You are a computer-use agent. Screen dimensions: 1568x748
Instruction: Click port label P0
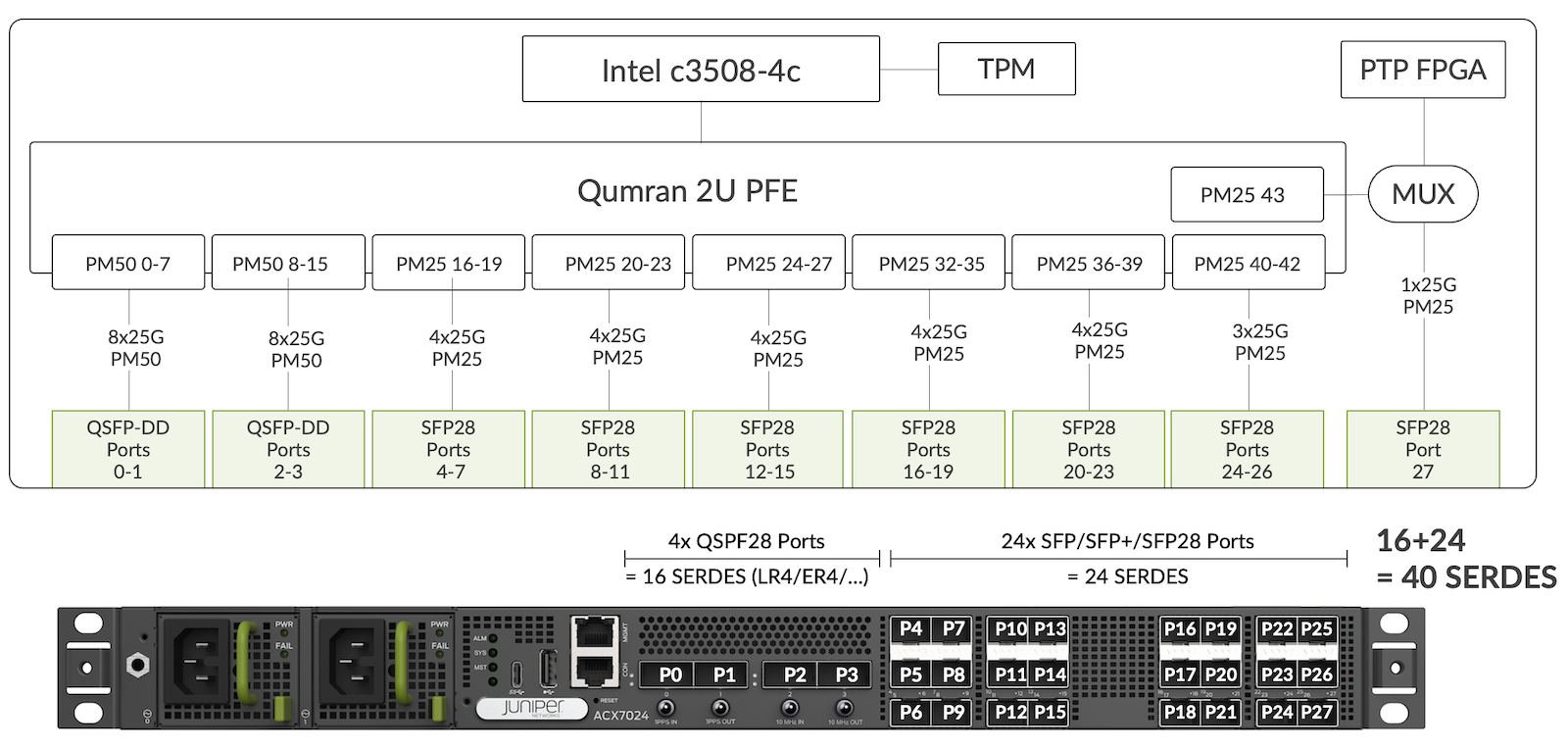tap(670, 674)
